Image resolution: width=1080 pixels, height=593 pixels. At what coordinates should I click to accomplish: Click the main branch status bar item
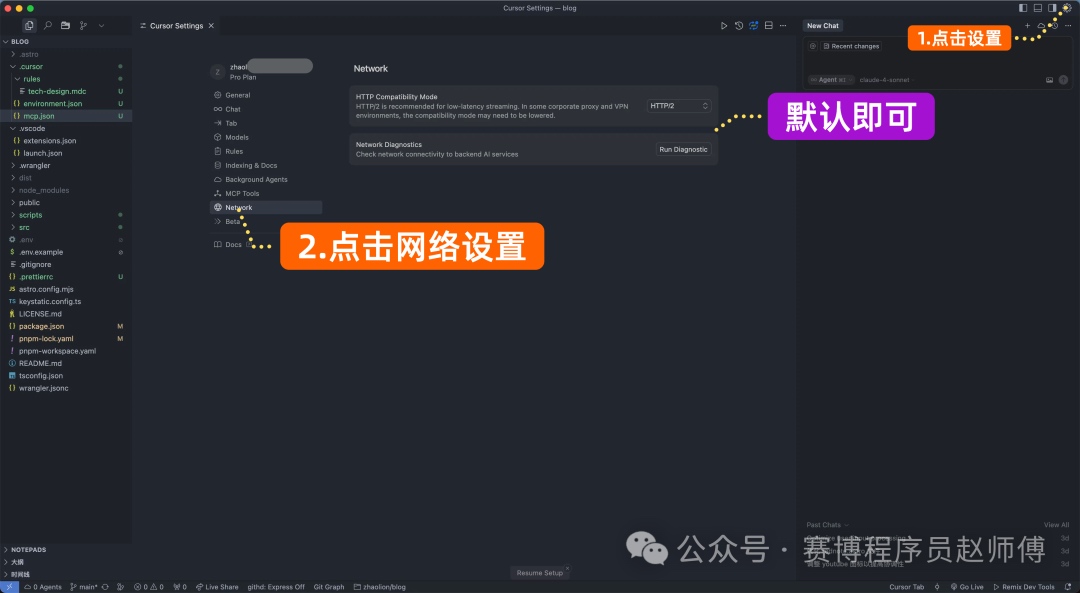point(84,587)
